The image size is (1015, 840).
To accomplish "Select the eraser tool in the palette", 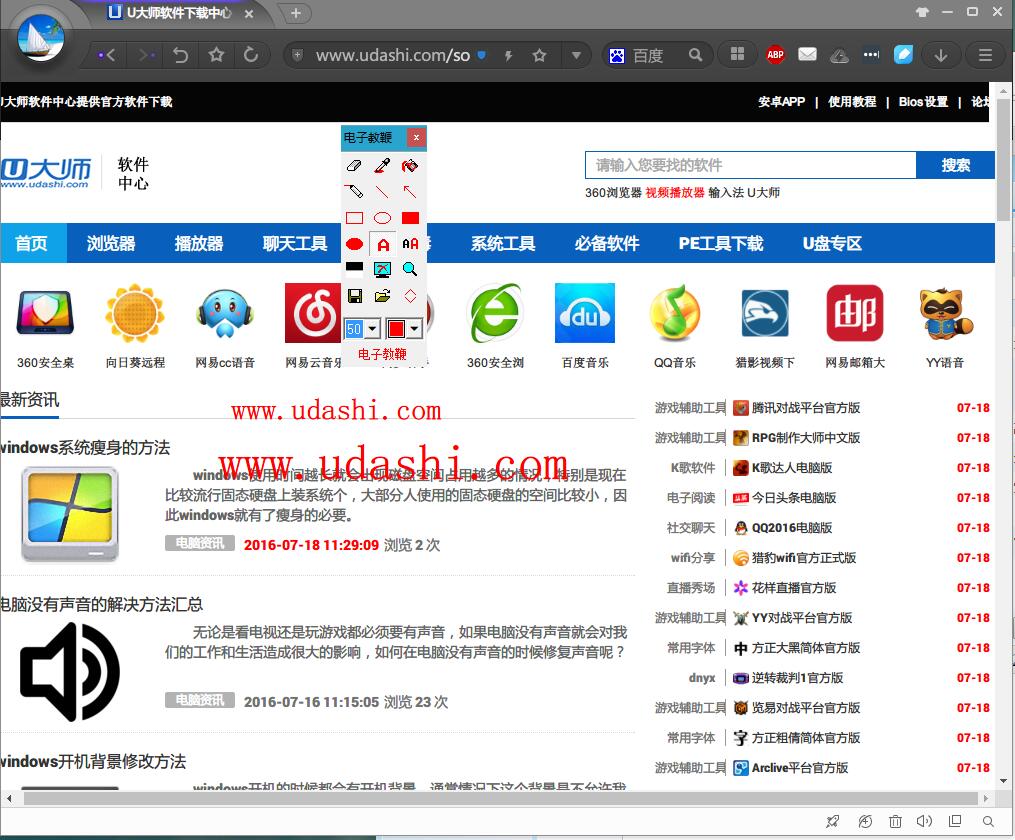I will (x=354, y=165).
